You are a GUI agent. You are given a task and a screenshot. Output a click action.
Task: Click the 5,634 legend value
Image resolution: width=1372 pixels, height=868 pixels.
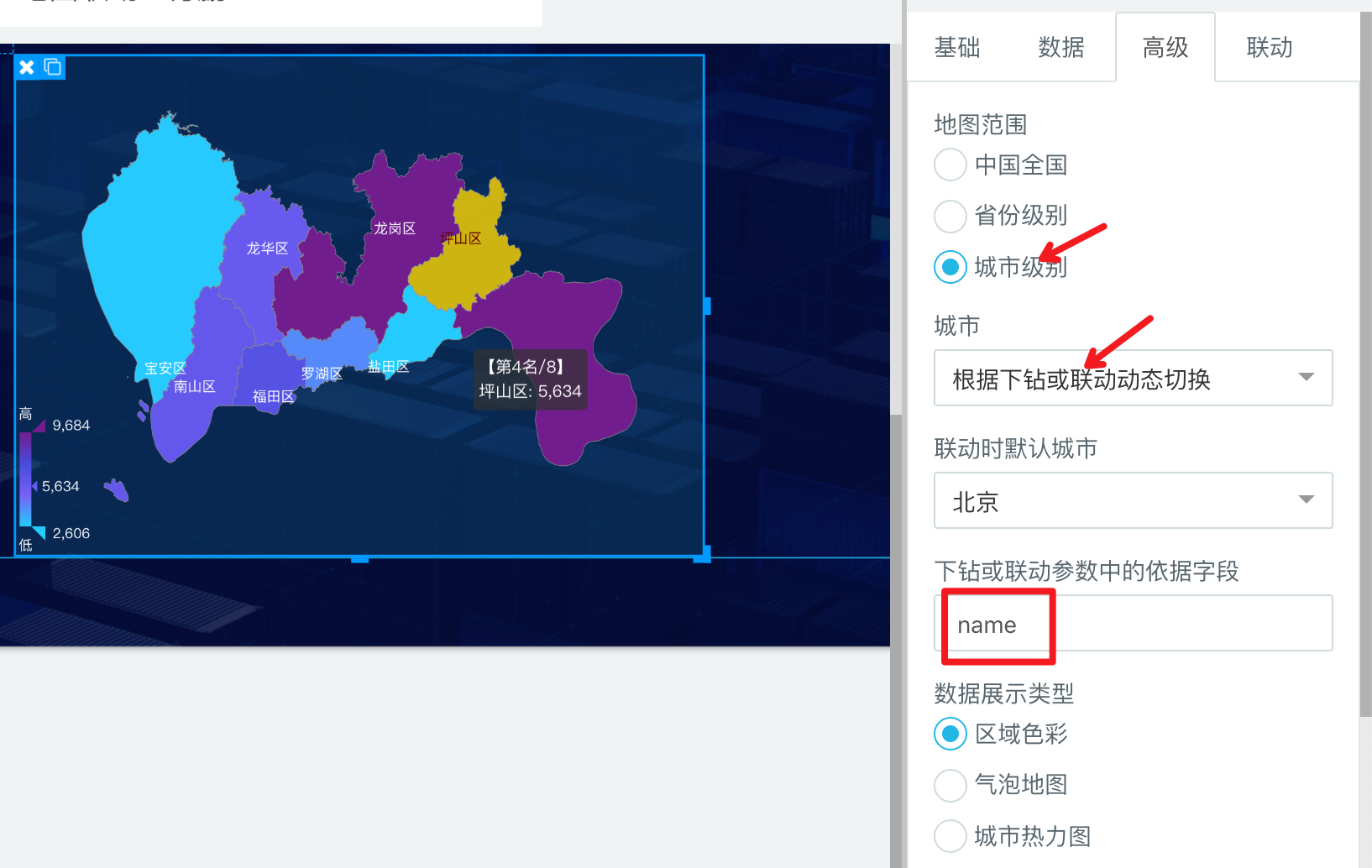(x=60, y=487)
